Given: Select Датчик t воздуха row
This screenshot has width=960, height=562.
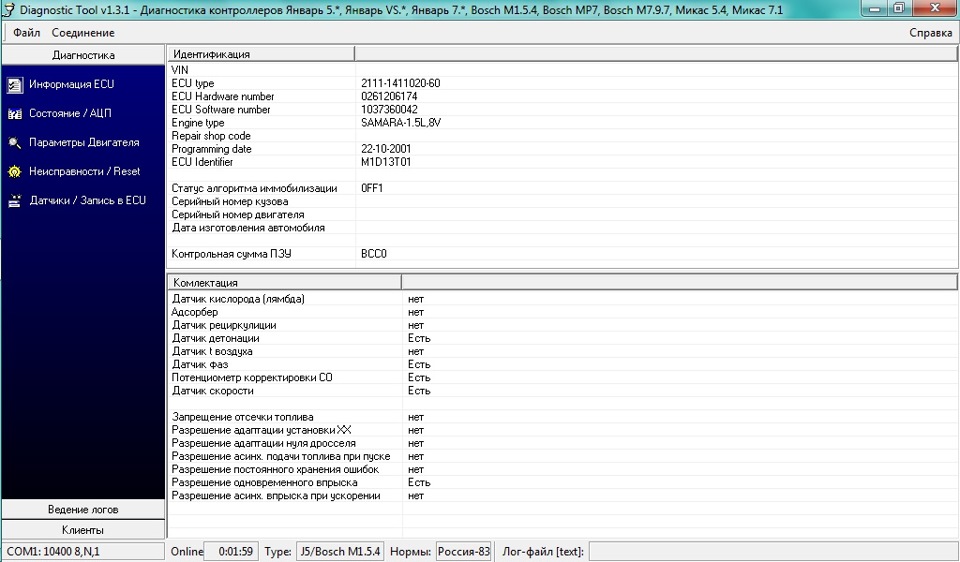Looking at the screenshot, I should (562, 352).
